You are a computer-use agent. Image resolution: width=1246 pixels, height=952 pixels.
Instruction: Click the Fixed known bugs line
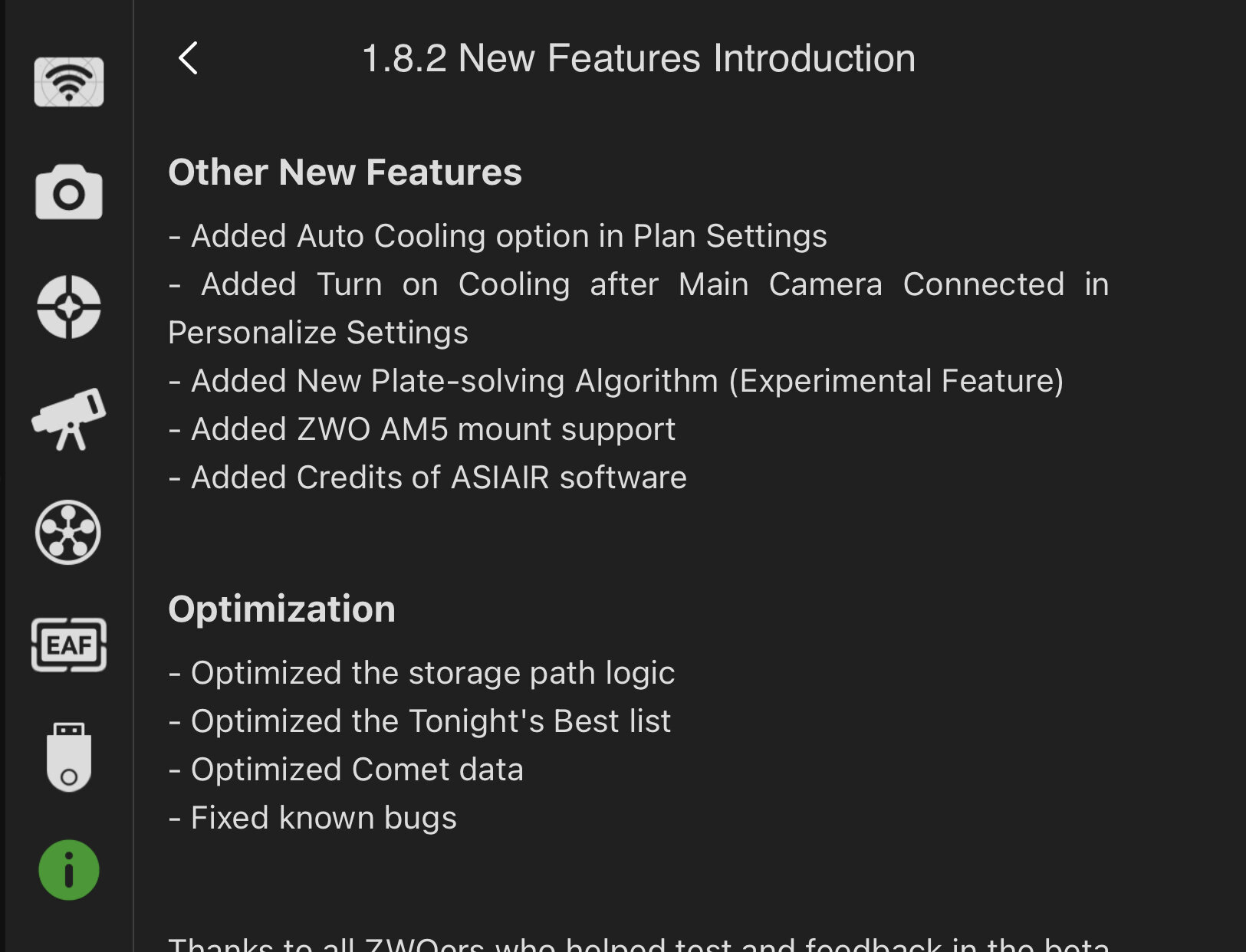(x=313, y=818)
